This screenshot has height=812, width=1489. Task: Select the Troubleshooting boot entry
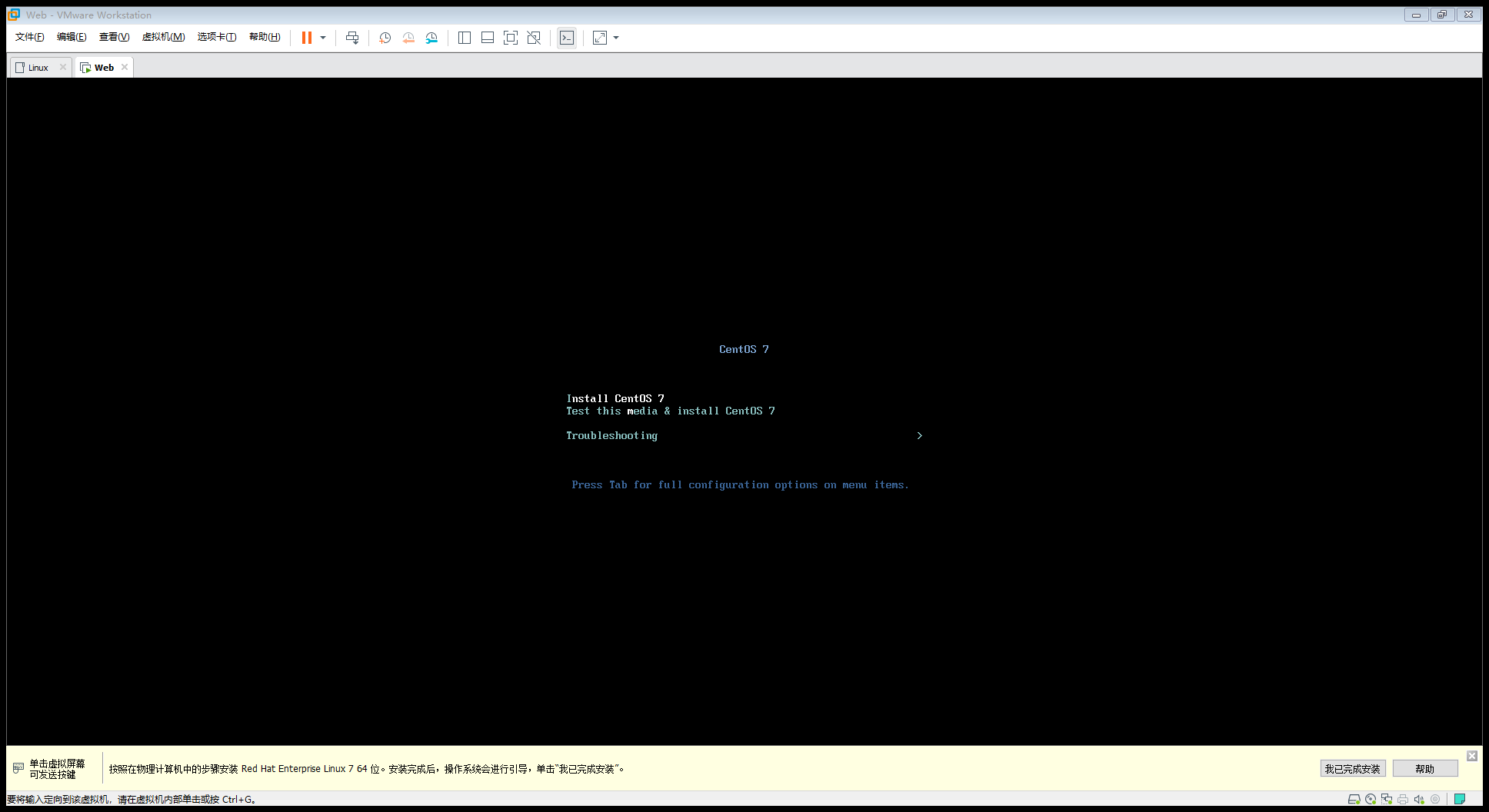click(612, 435)
